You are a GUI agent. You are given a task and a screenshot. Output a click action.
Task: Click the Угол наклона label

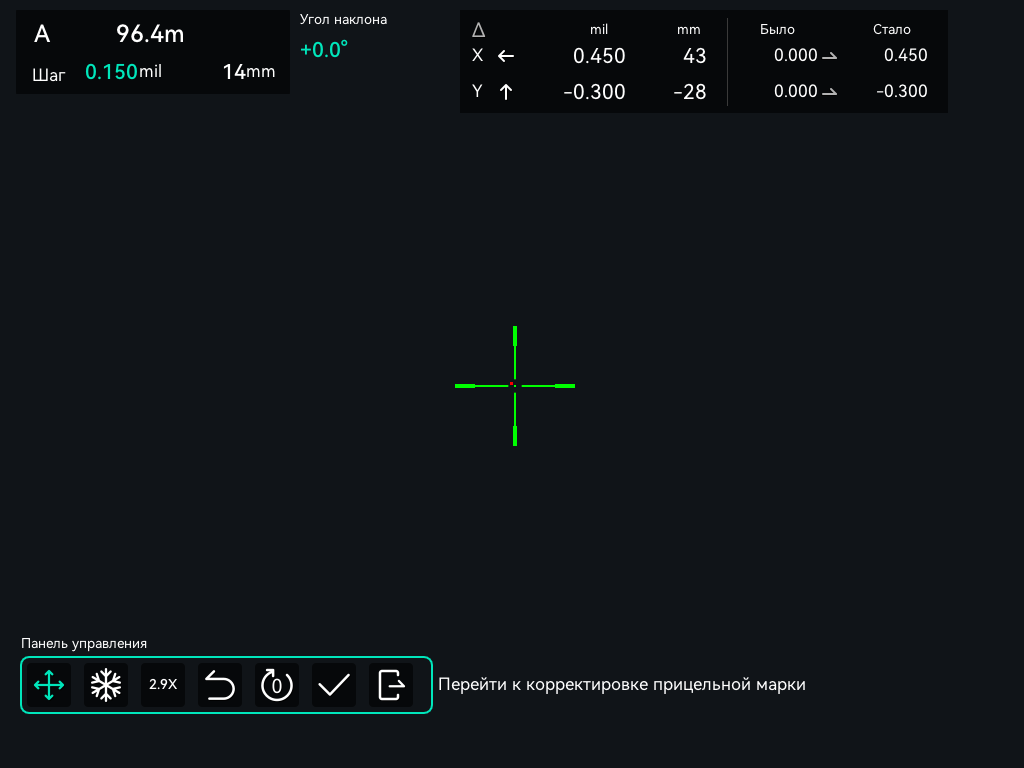344,20
